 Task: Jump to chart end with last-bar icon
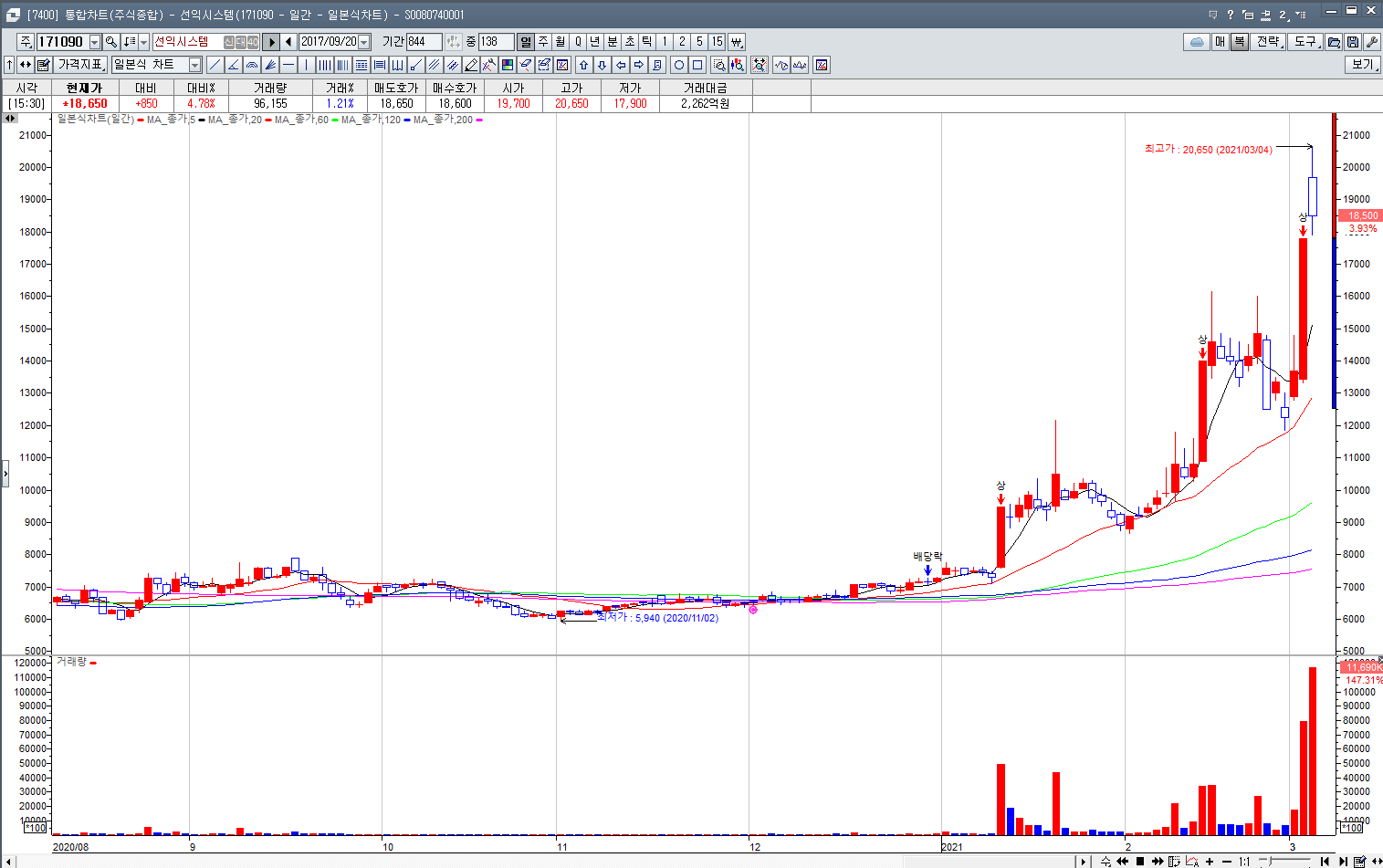click(1342, 861)
